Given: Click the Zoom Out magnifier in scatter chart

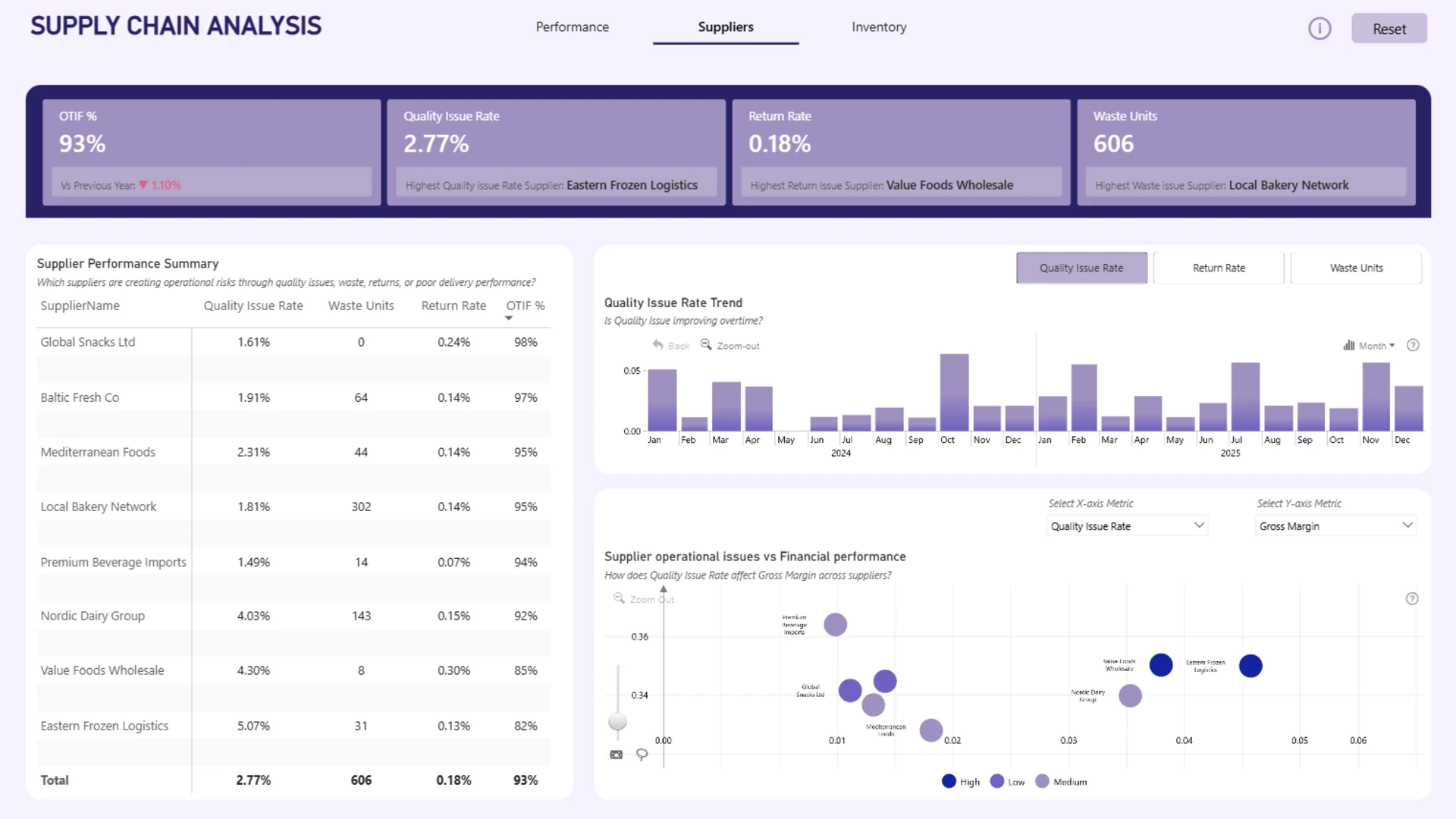Looking at the screenshot, I should point(619,598).
